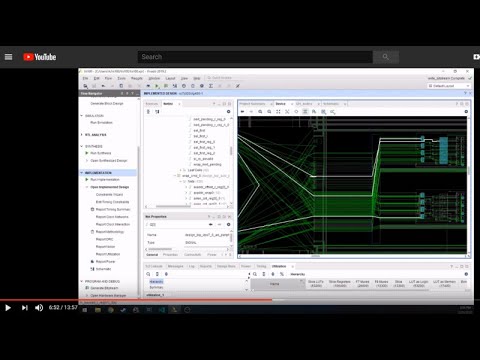The image size is (480, 360).
Task: Collapse the IMPLEMENTATION section
Action: [82, 173]
